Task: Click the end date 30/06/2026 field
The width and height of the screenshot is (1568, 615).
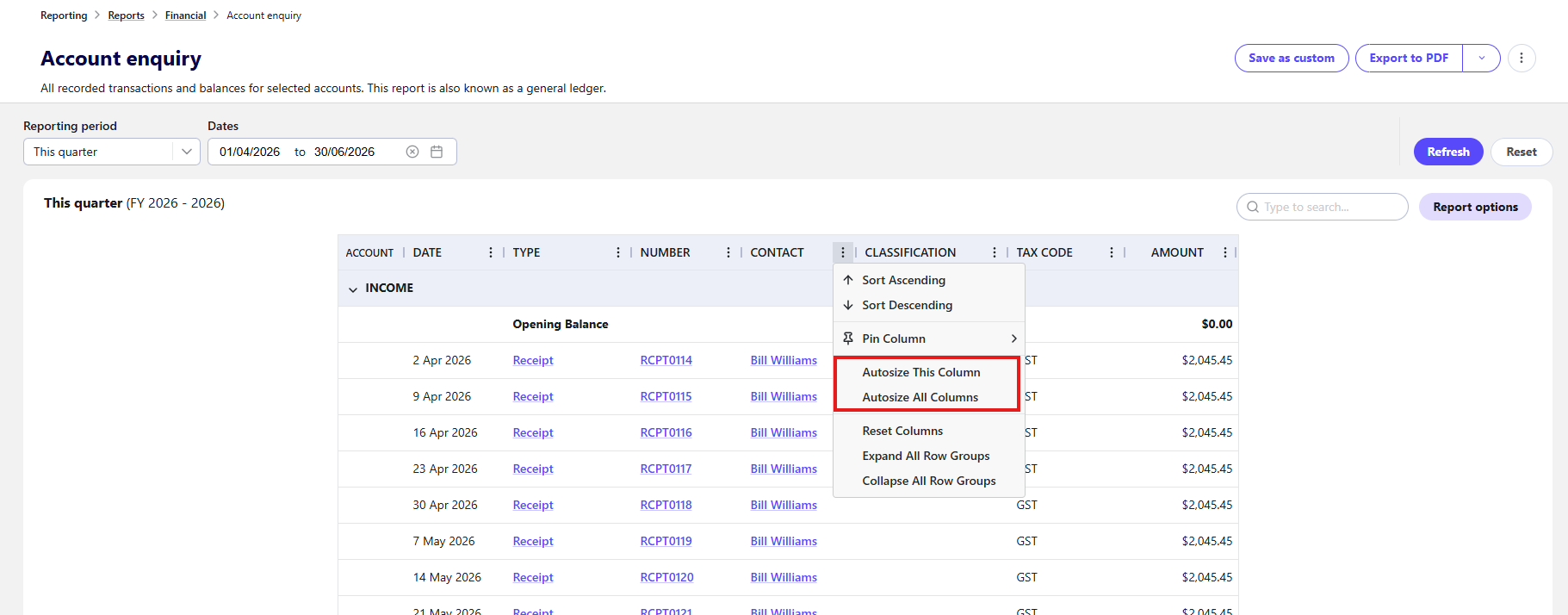Action: [344, 152]
